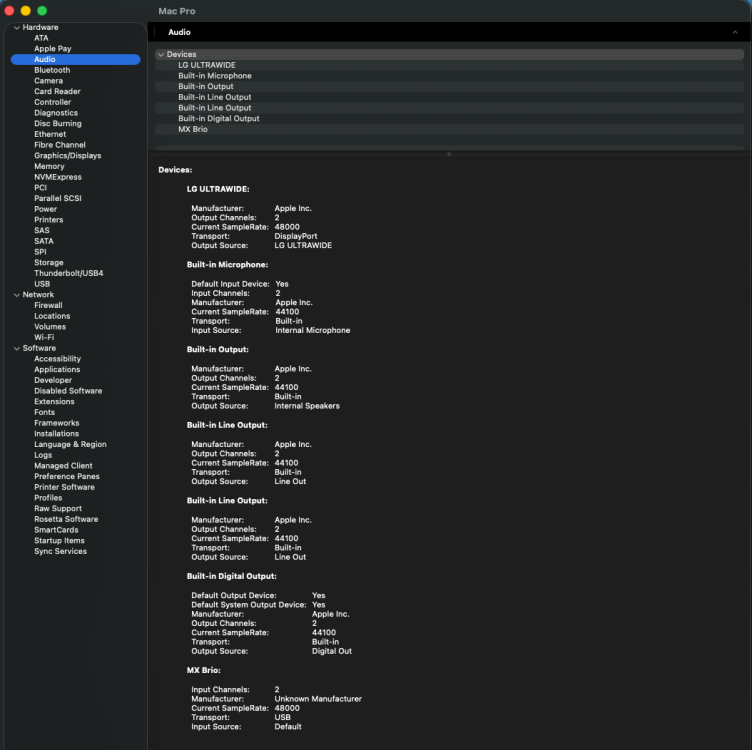Screen dimensions: 752x750
Task: Open Frameworks entry
Action: click(57, 423)
